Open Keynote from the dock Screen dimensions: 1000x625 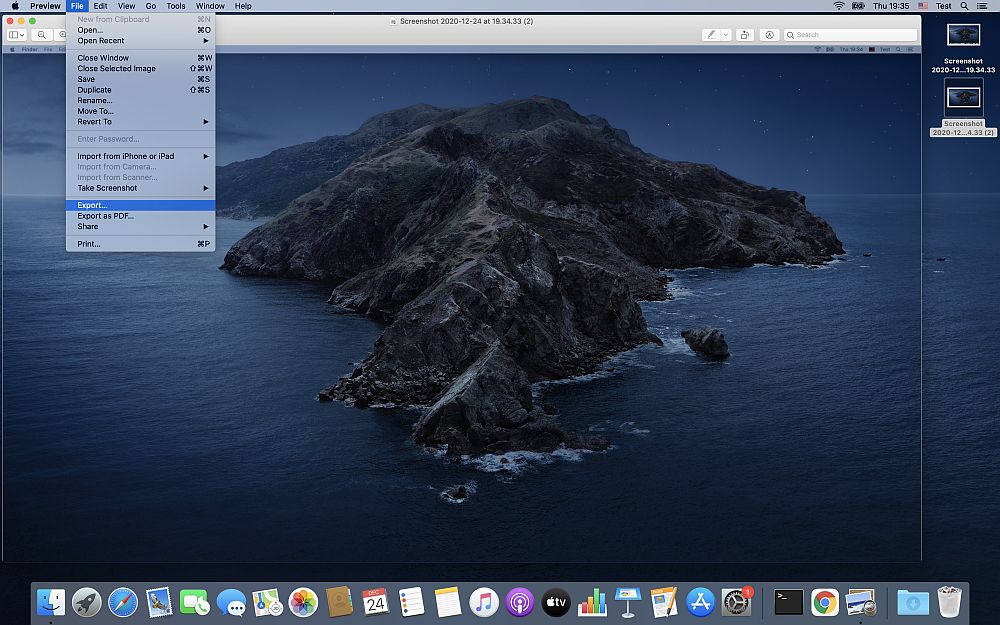click(x=628, y=602)
